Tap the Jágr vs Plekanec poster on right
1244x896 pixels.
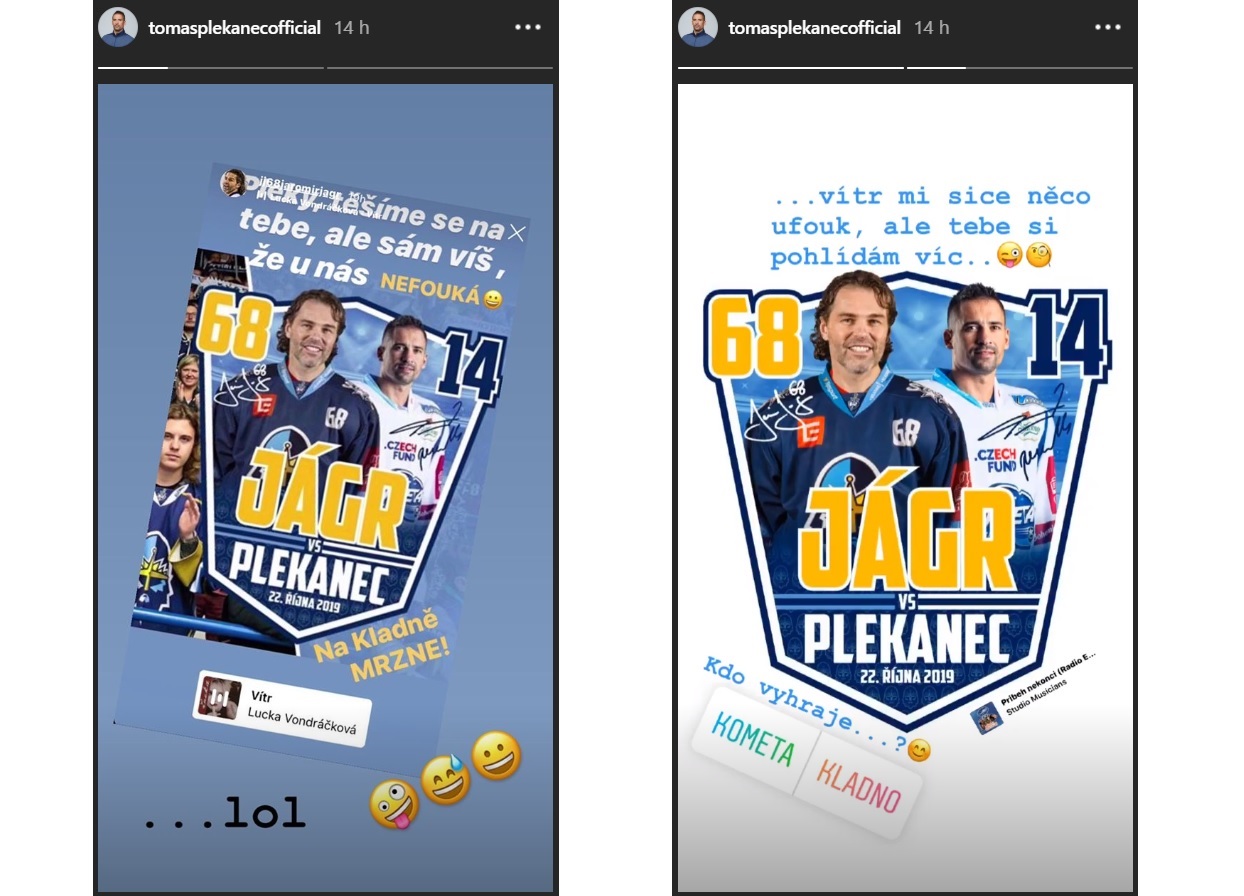[907, 500]
